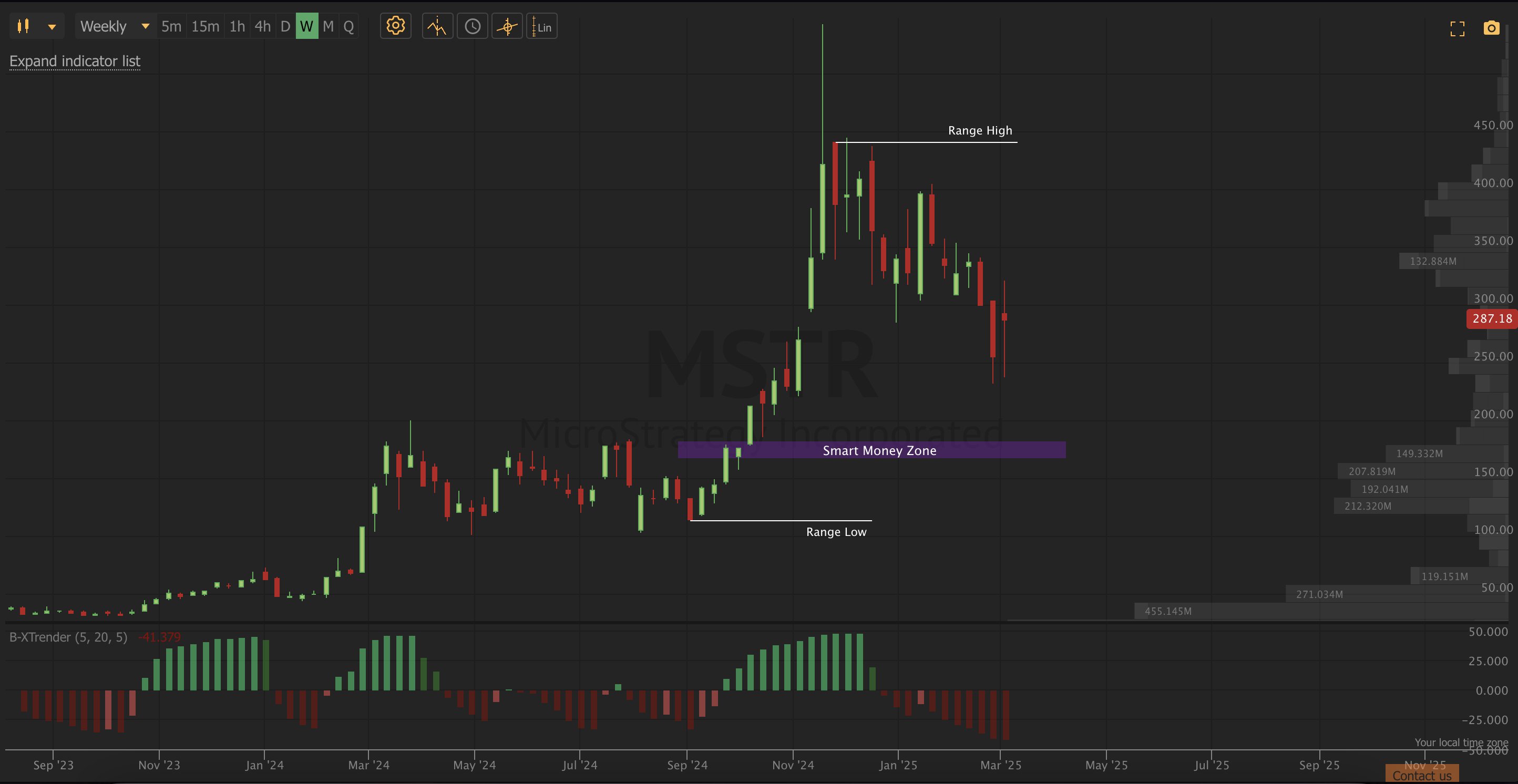
Task: Click the clock session icon
Action: pos(473,26)
